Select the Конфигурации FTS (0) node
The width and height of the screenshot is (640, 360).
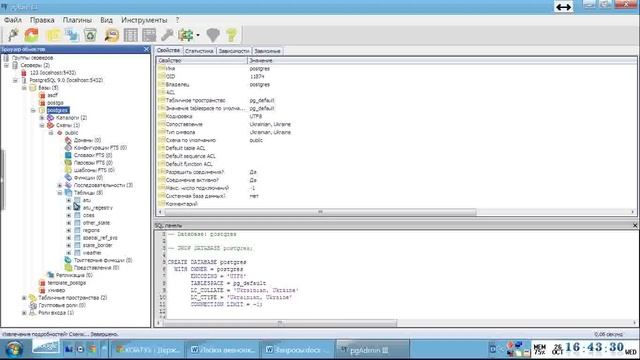[x=100, y=147]
